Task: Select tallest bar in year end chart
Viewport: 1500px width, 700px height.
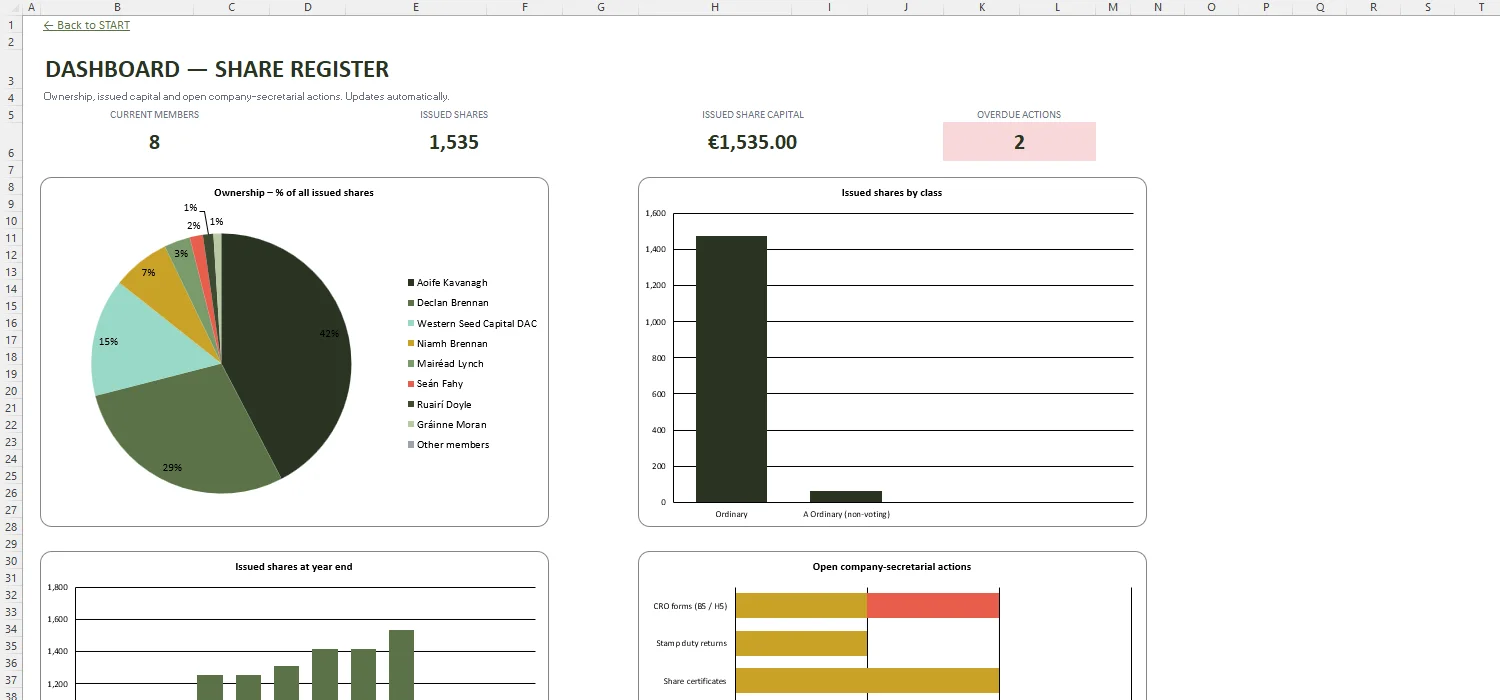Action: [401, 665]
